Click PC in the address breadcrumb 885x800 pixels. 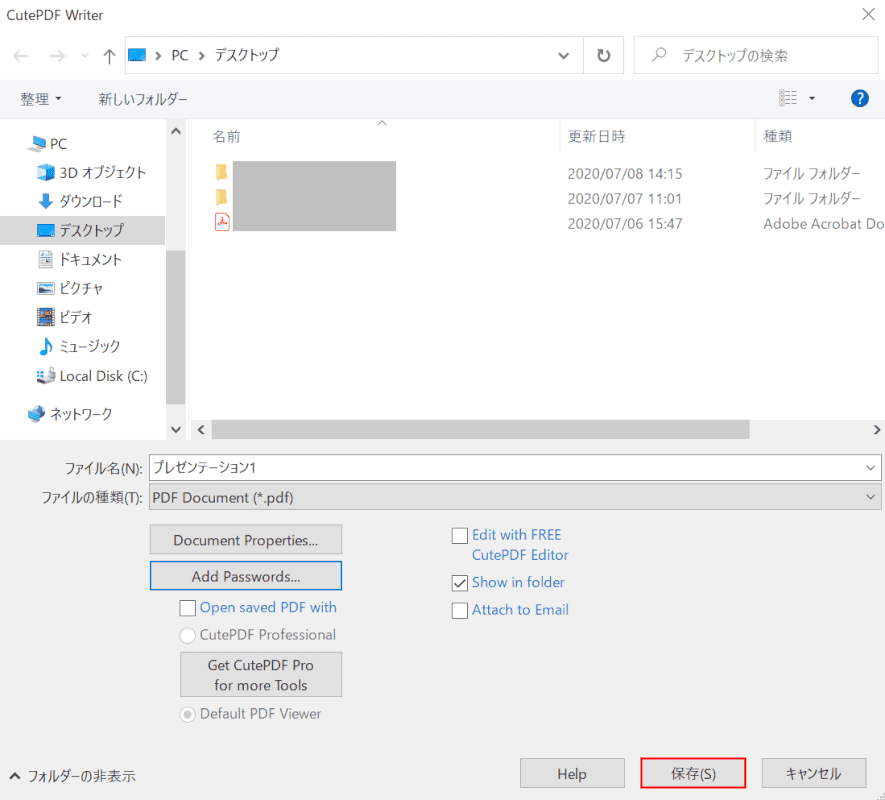(180, 55)
